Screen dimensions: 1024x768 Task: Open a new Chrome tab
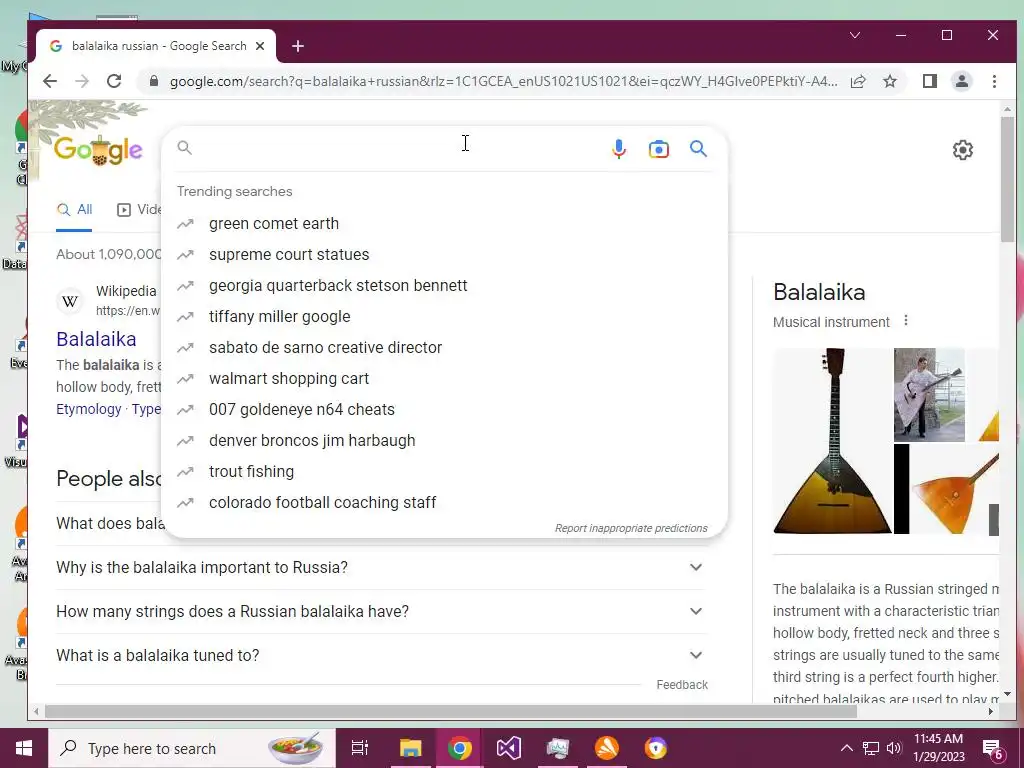coord(298,46)
